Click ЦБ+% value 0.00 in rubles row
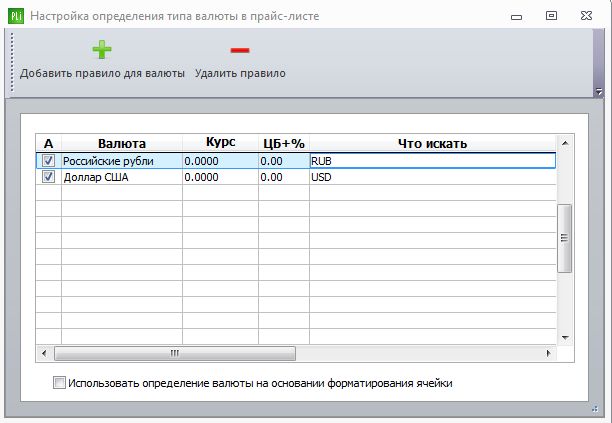612x423 pixels. [284, 161]
